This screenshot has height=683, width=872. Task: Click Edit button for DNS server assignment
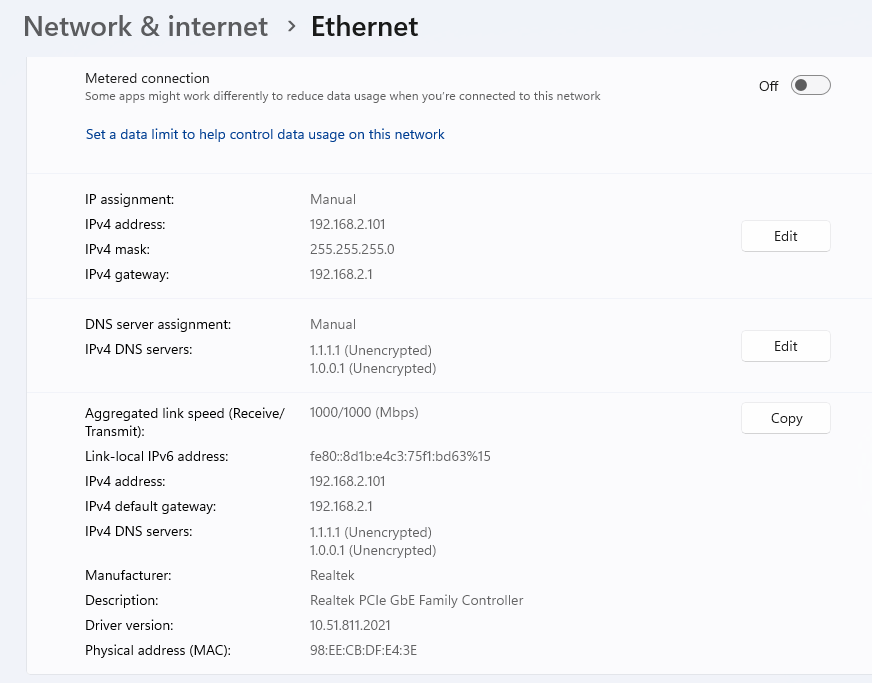(x=785, y=346)
